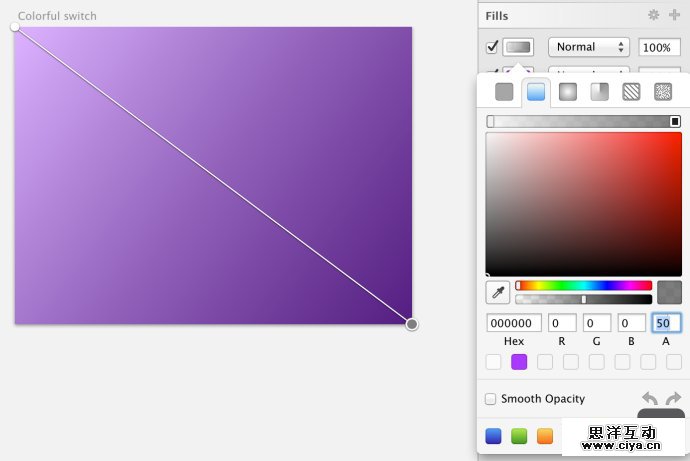Click the alpha value field
The width and height of the screenshot is (690, 461).
tap(666, 323)
